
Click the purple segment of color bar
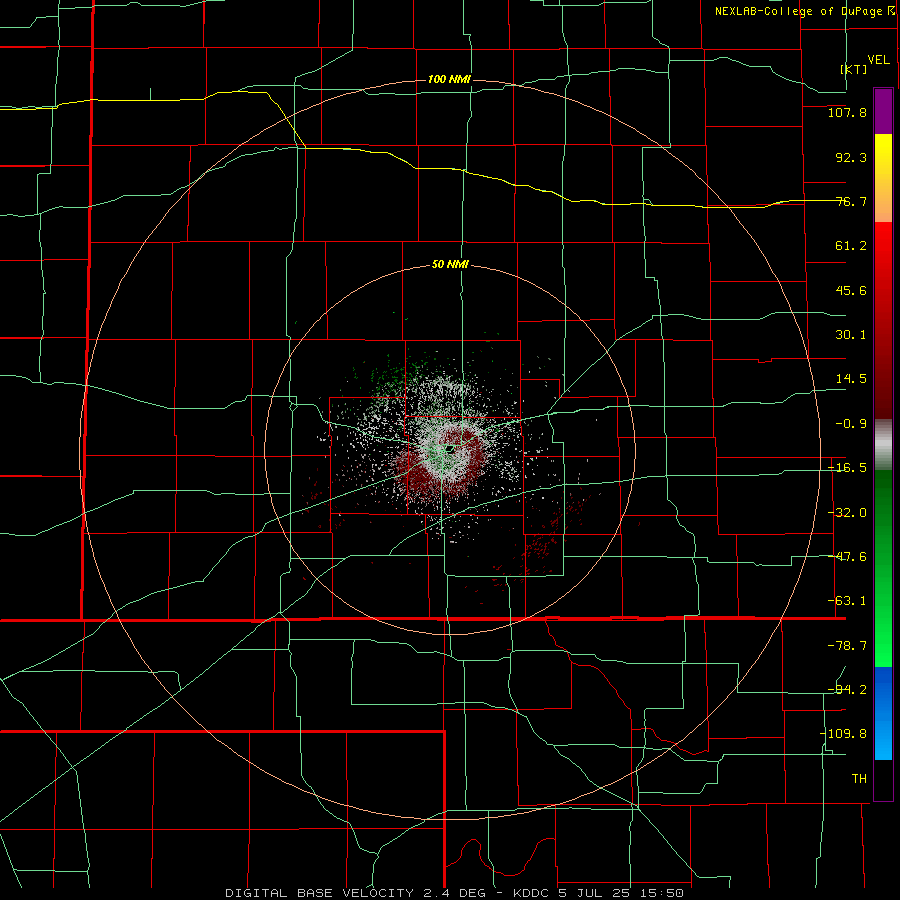click(x=883, y=111)
